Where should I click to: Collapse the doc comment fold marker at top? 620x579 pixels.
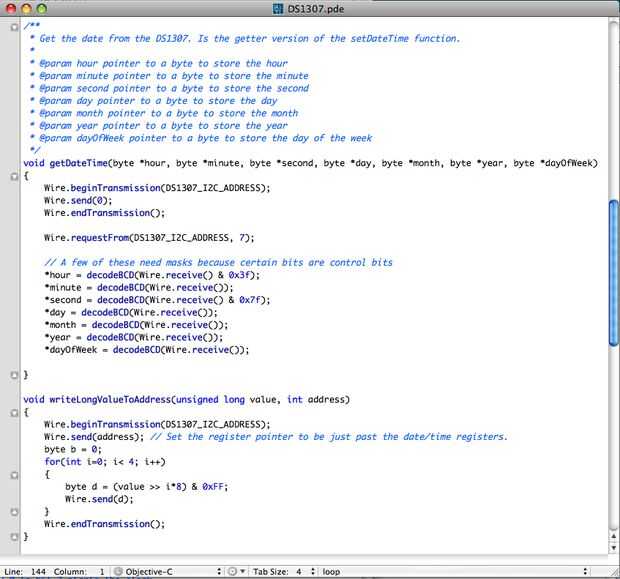click(14, 27)
